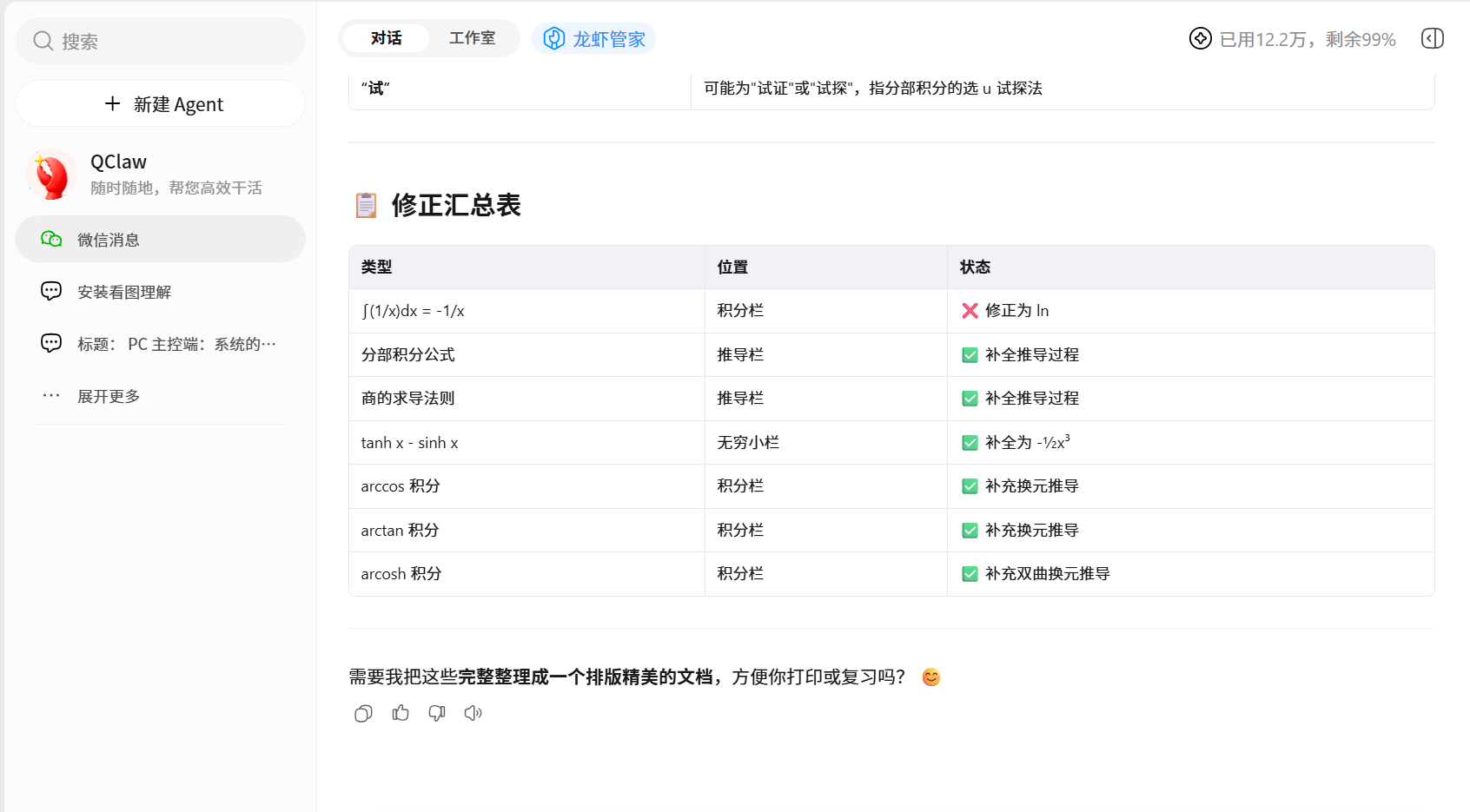Open the 安装看图理解 chat
The image size is (1470, 812).
point(161,292)
